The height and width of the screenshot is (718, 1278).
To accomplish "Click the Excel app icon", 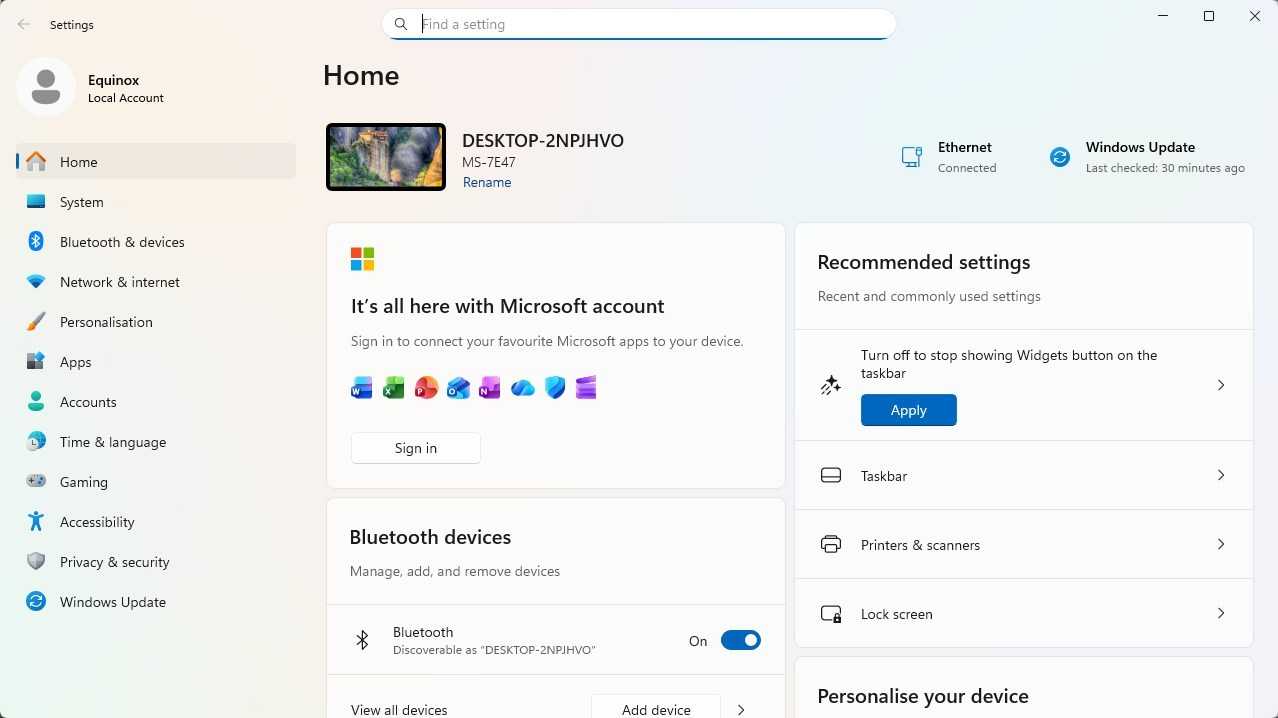I will (x=394, y=388).
